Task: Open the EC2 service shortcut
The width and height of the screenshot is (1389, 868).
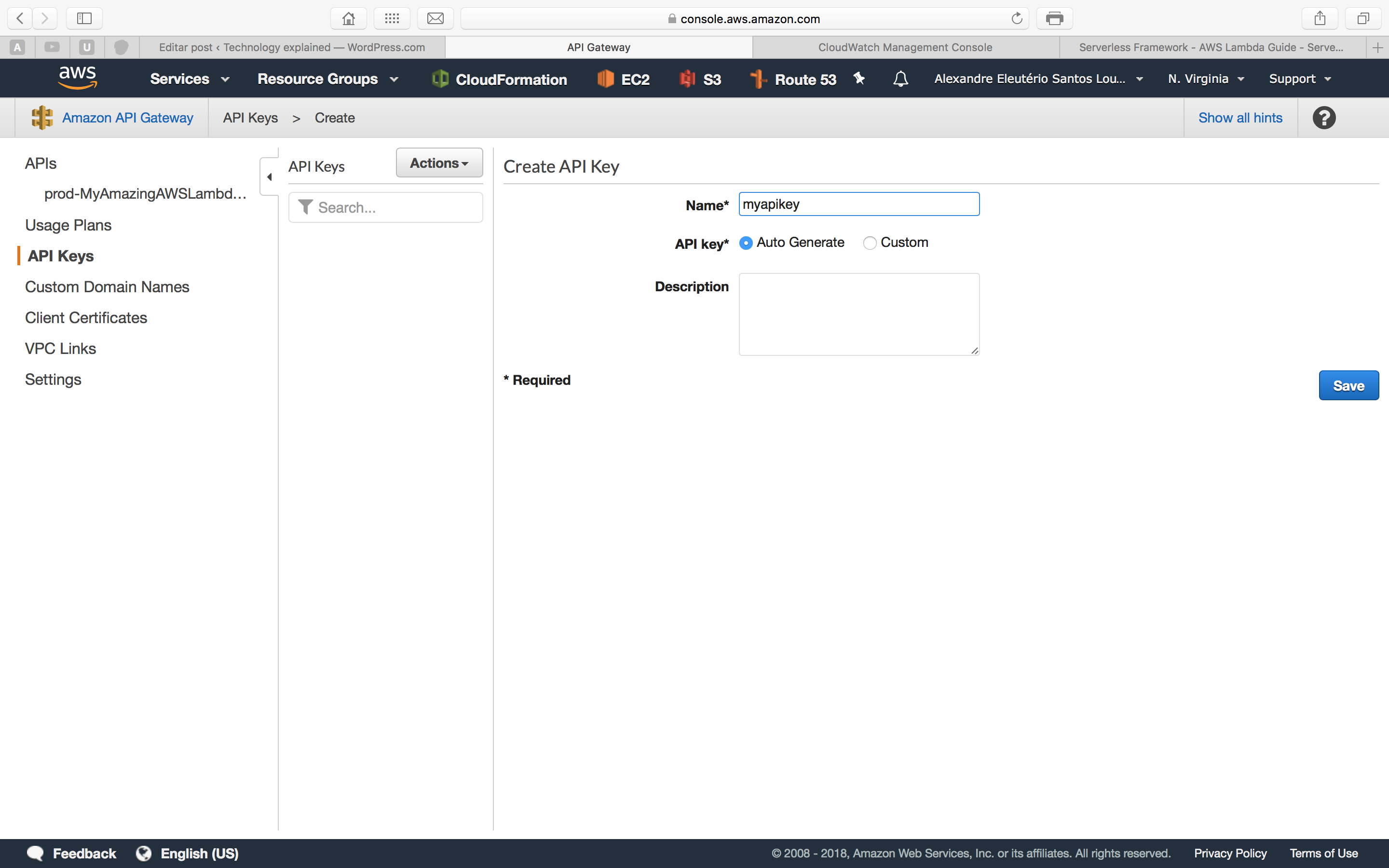Action: pos(623,79)
